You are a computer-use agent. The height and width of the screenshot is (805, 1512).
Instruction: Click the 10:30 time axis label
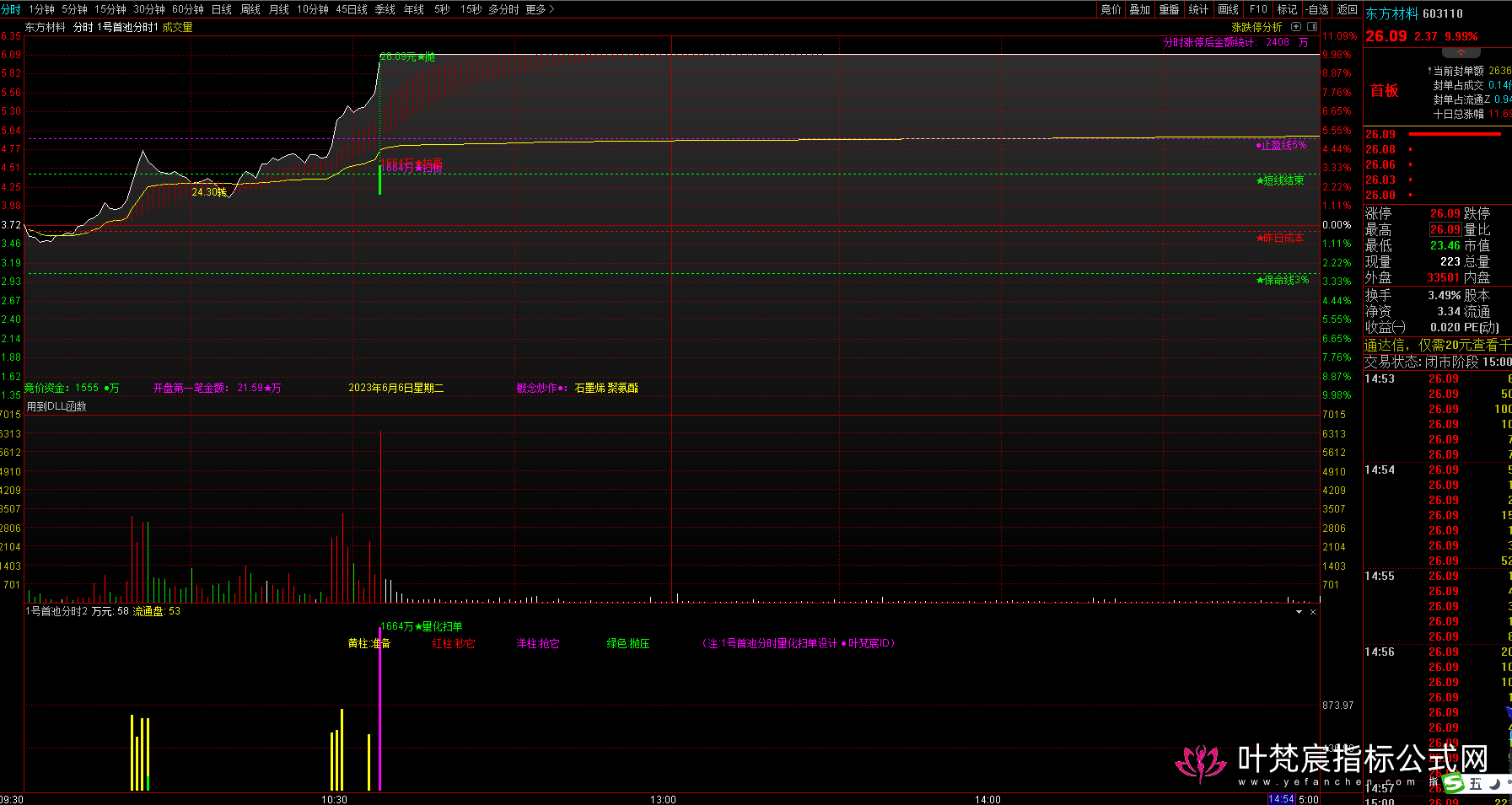(x=334, y=799)
